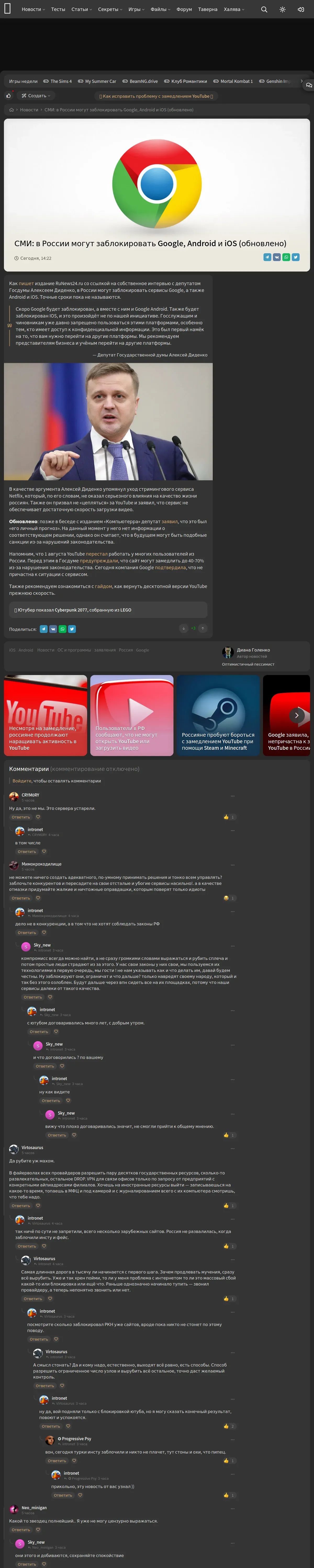The width and height of the screenshot is (314, 1568).
Task: Click the flame notifications icon
Action: click(x=9, y=96)
